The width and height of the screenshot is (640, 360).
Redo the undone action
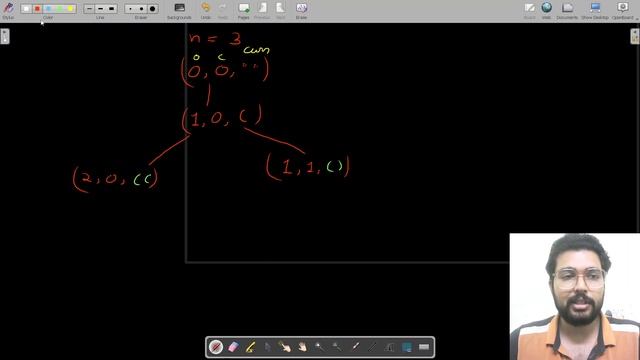tap(222, 11)
